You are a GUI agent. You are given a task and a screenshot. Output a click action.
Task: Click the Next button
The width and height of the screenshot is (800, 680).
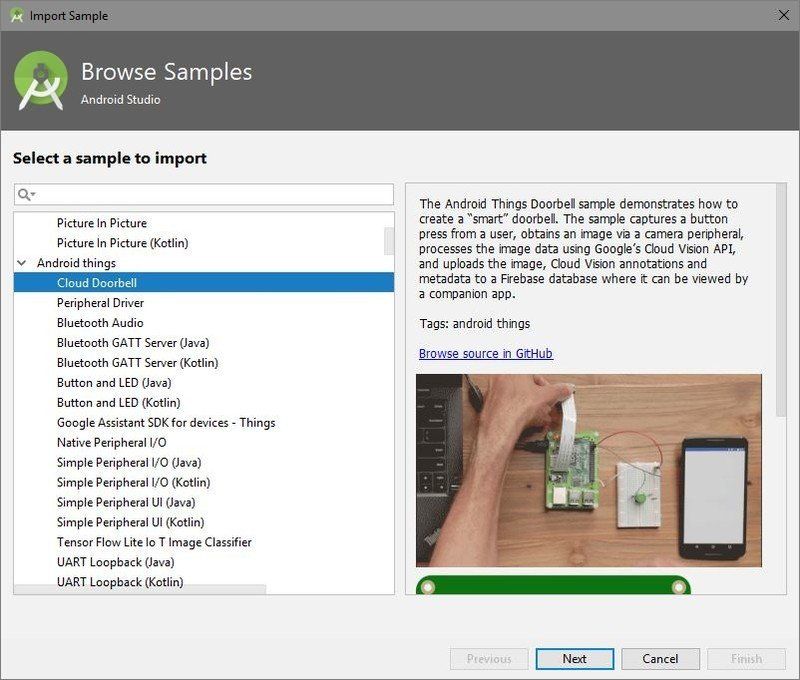click(x=574, y=659)
